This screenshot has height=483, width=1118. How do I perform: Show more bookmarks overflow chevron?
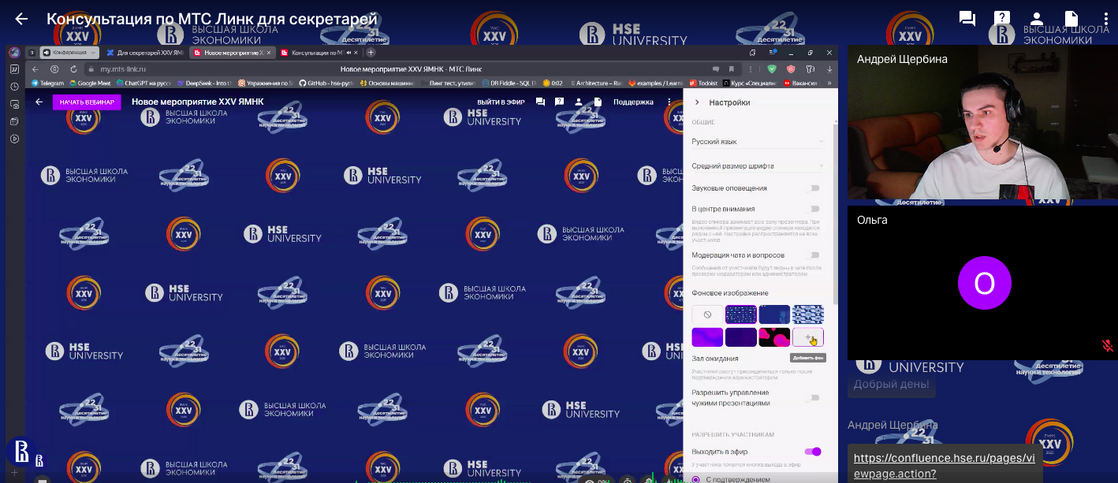[x=829, y=83]
